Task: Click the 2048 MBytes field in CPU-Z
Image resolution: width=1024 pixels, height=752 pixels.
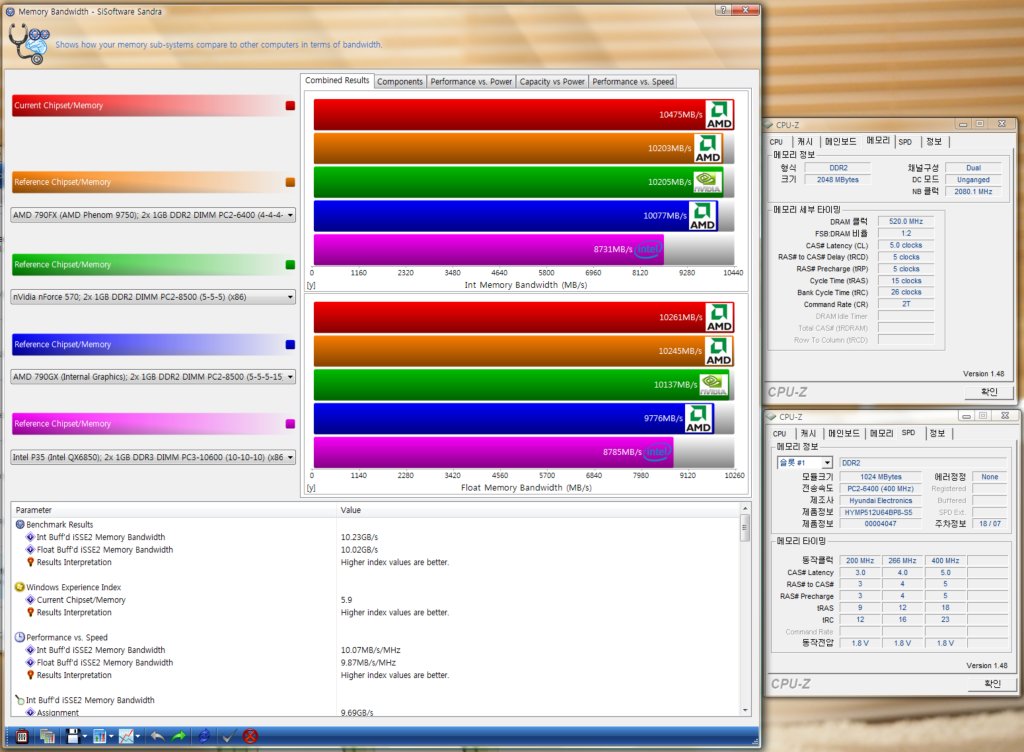Action: 838,180
